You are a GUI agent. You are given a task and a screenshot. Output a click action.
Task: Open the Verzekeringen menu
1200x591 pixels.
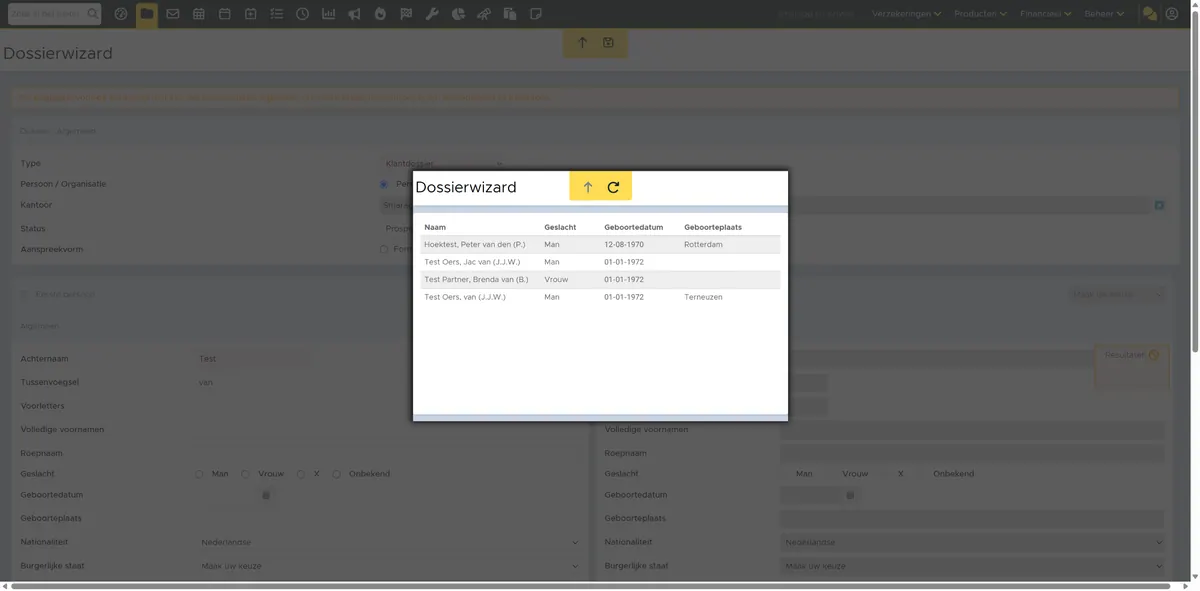click(x=907, y=14)
